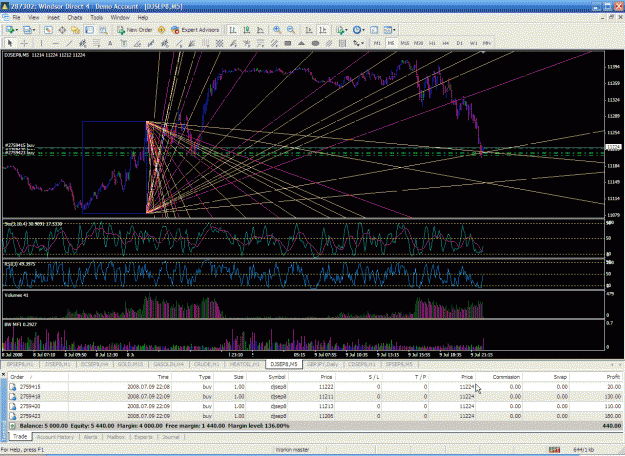Open the Market Watch window icon
The height and width of the screenshot is (456, 625).
pos(48,30)
